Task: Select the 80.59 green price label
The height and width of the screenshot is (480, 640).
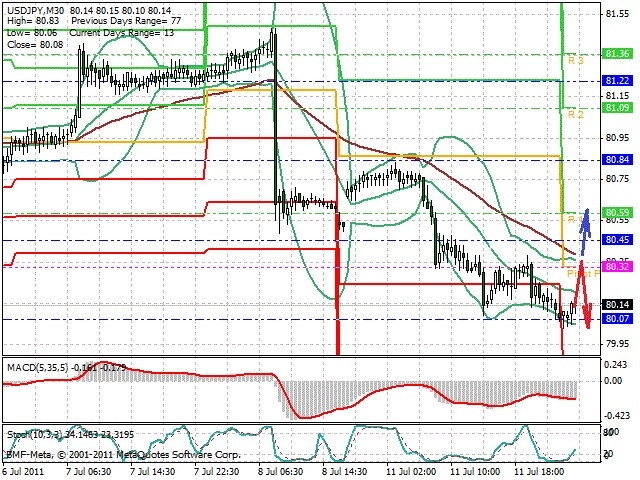Action: coord(617,213)
